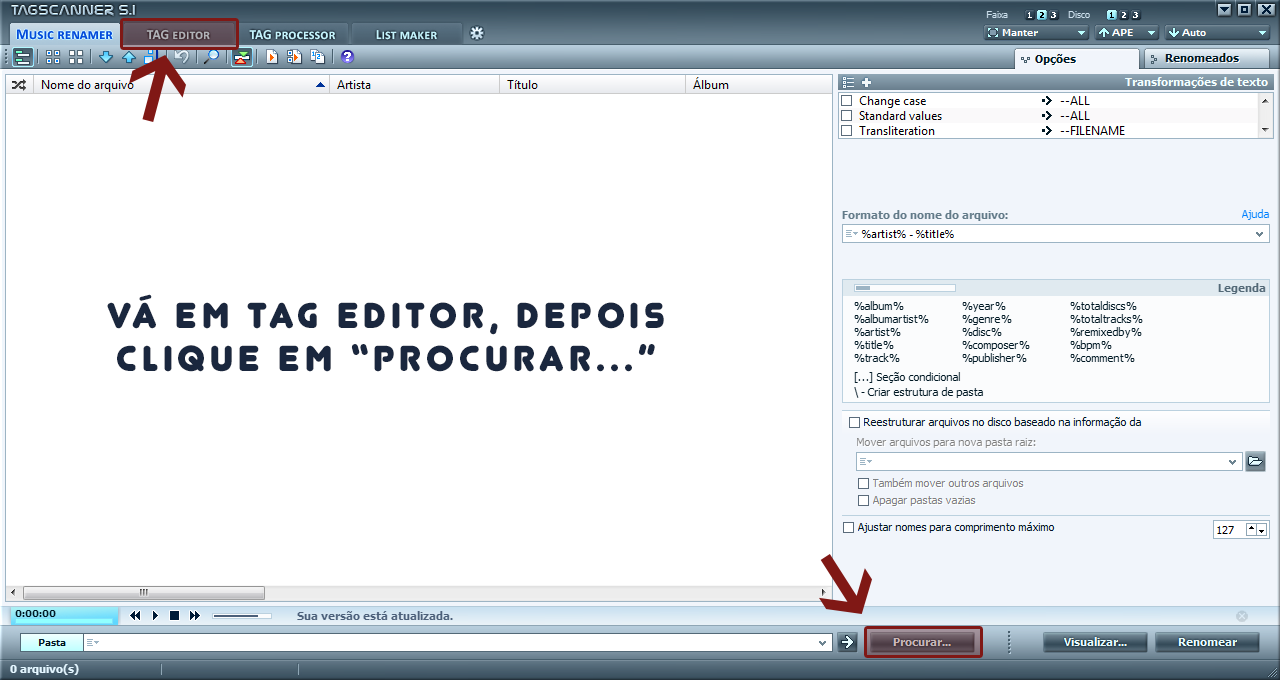Viewport: 1280px width, 680px height.
Task: Open help with the purple question mark
Action: click(x=347, y=57)
